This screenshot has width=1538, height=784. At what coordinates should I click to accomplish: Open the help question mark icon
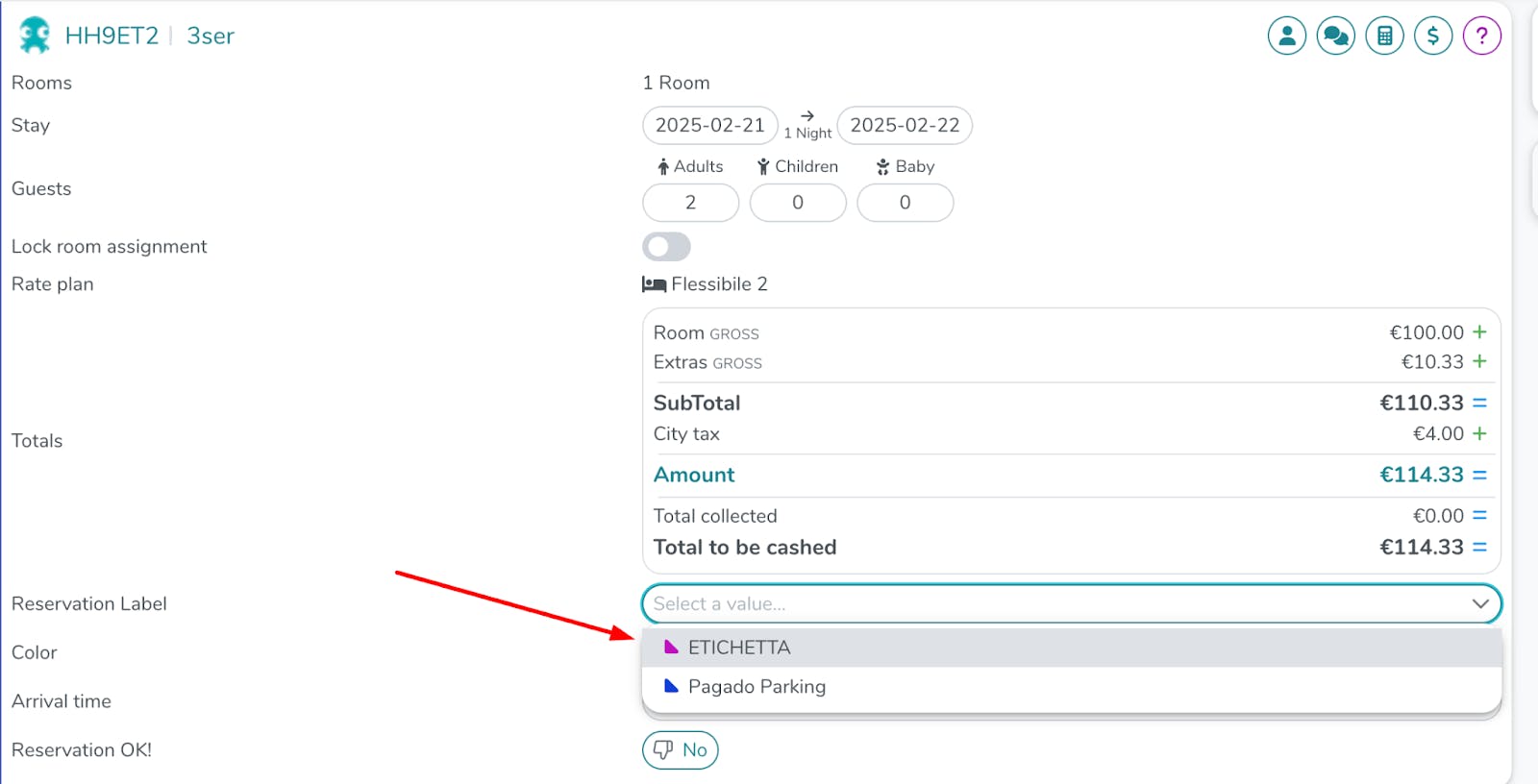click(x=1481, y=37)
